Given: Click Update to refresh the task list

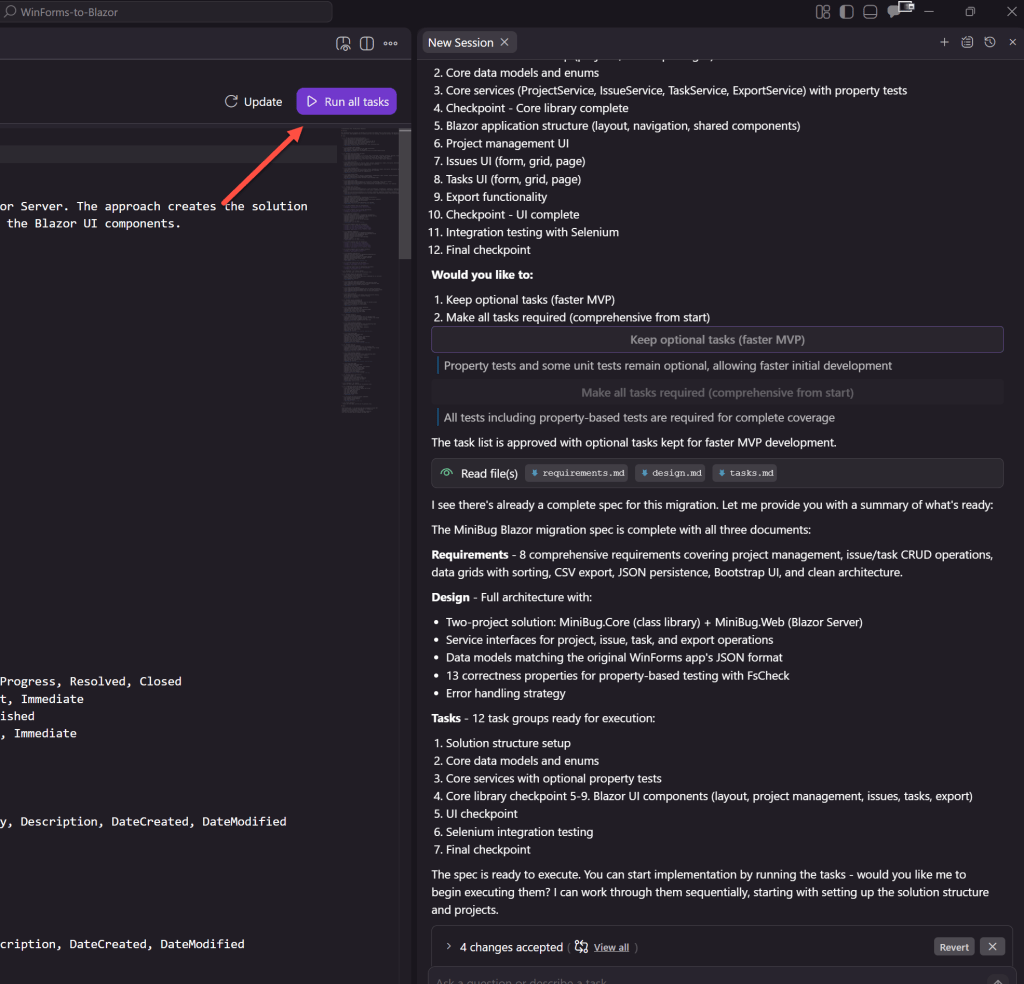Looking at the screenshot, I should tap(253, 102).
